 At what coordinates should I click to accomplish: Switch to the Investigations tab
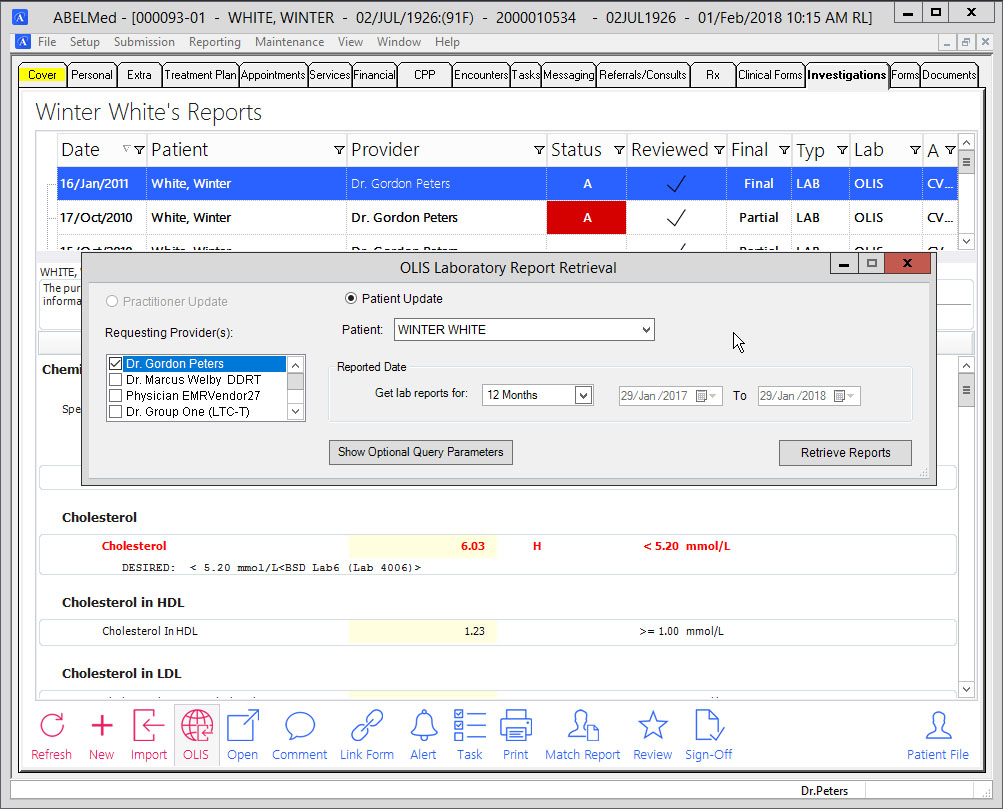coord(845,74)
